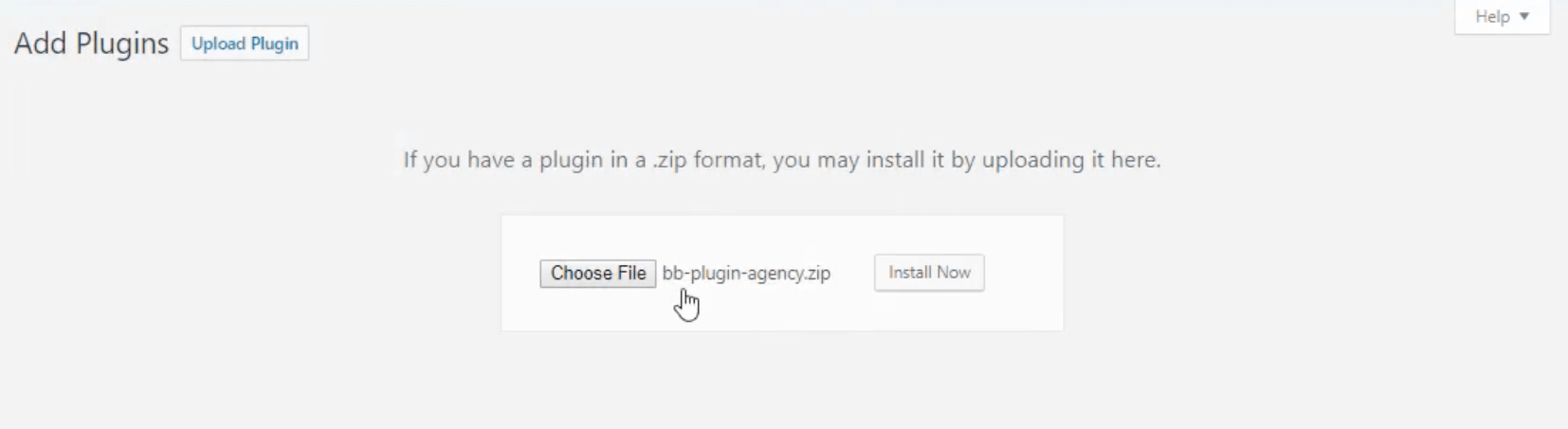Click the Upload Plugin button
Image resolution: width=1568 pixels, height=429 pixels.
pos(245,44)
